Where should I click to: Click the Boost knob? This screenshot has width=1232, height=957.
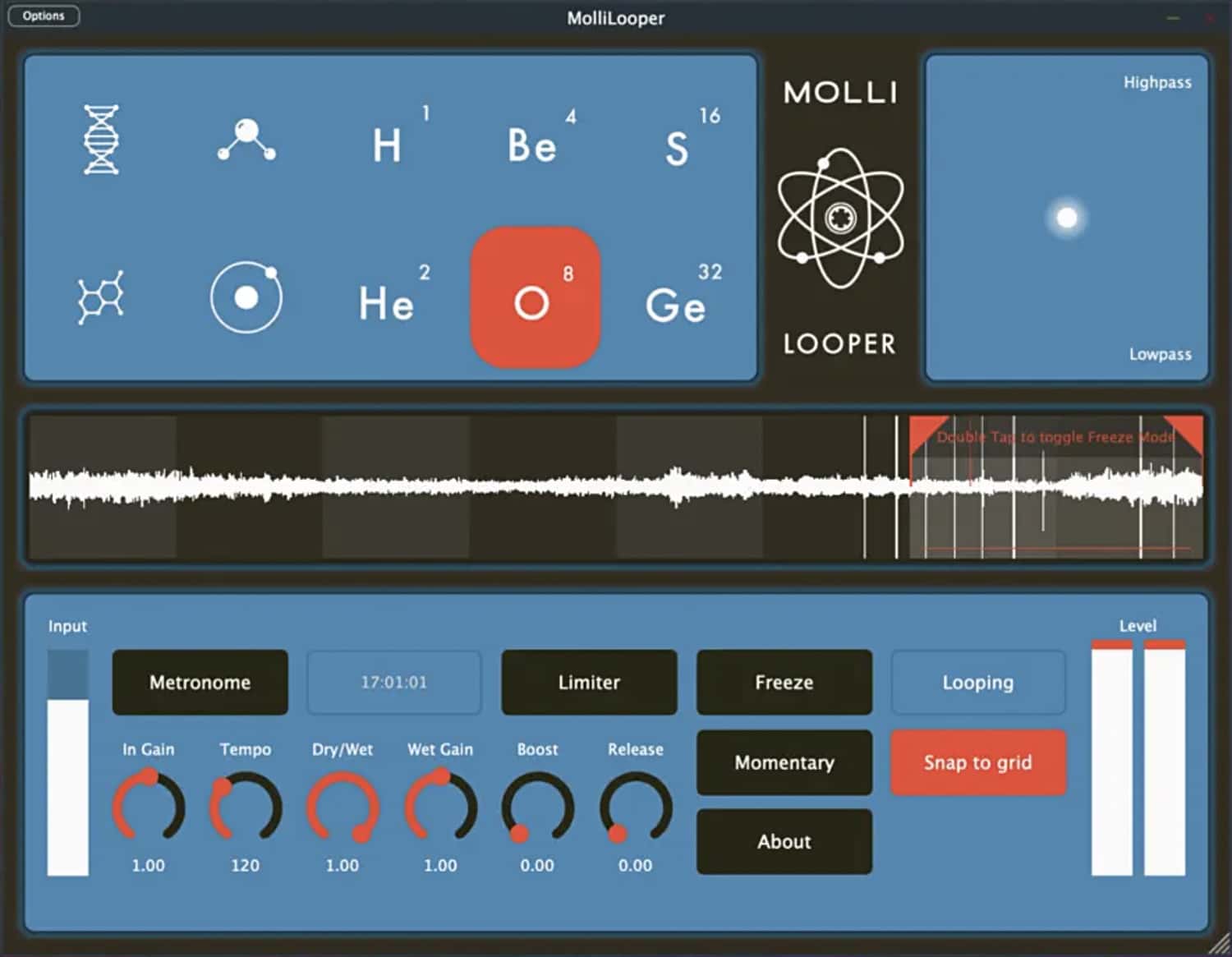tap(537, 808)
